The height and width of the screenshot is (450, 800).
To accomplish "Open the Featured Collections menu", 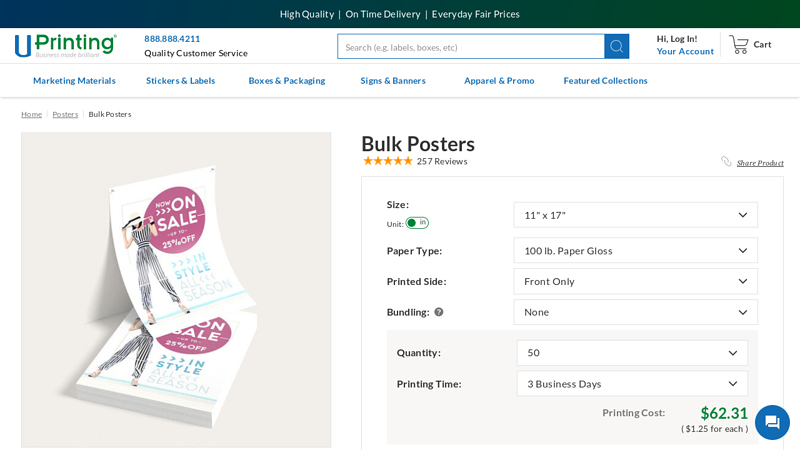I will pos(605,81).
